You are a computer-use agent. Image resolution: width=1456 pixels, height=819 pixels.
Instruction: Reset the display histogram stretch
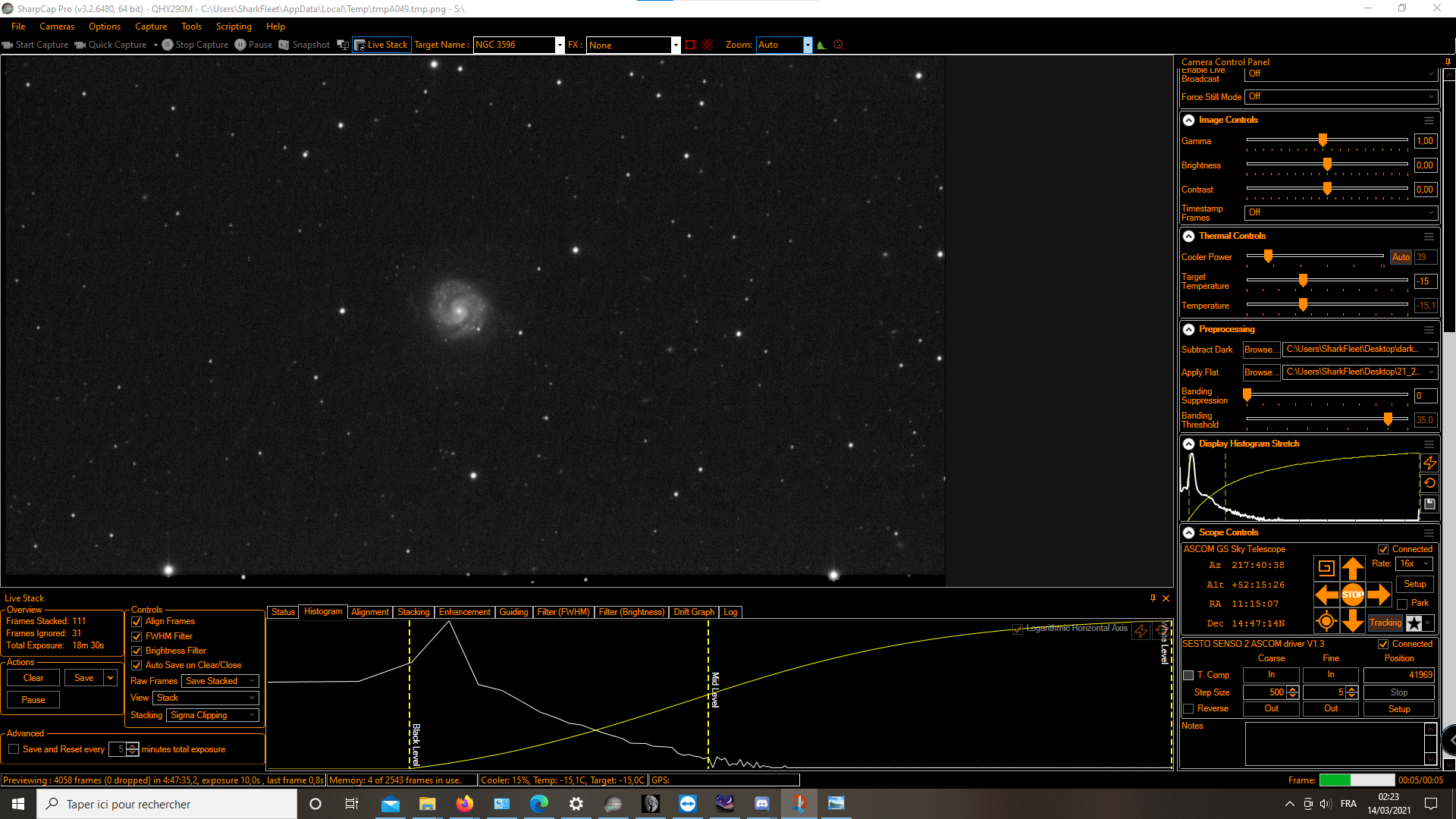click(x=1429, y=483)
